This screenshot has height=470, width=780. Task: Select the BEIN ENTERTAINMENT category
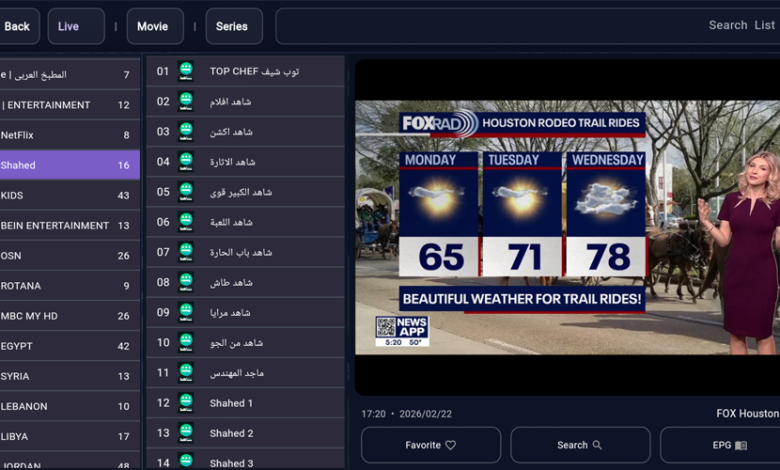click(70, 225)
